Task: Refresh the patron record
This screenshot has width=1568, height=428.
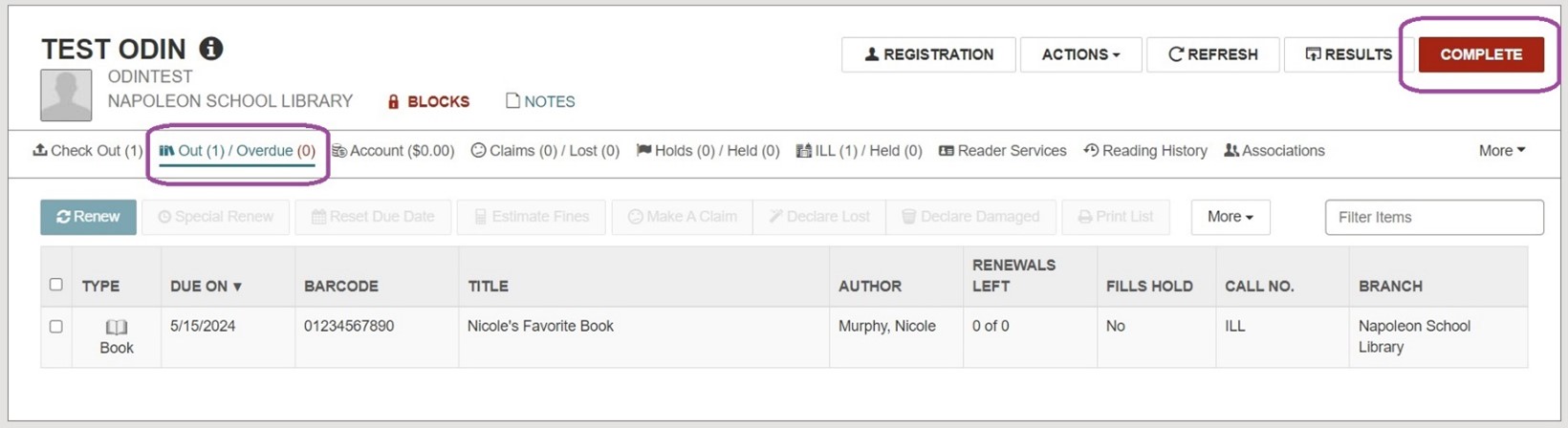Action: click(x=1212, y=54)
